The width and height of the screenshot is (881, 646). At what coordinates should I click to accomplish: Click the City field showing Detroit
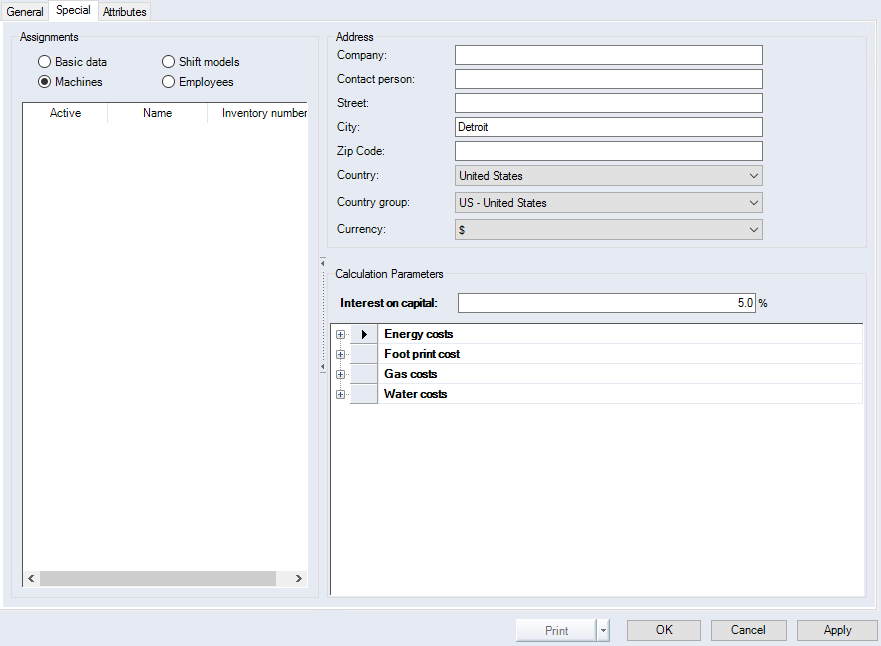click(x=608, y=127)
